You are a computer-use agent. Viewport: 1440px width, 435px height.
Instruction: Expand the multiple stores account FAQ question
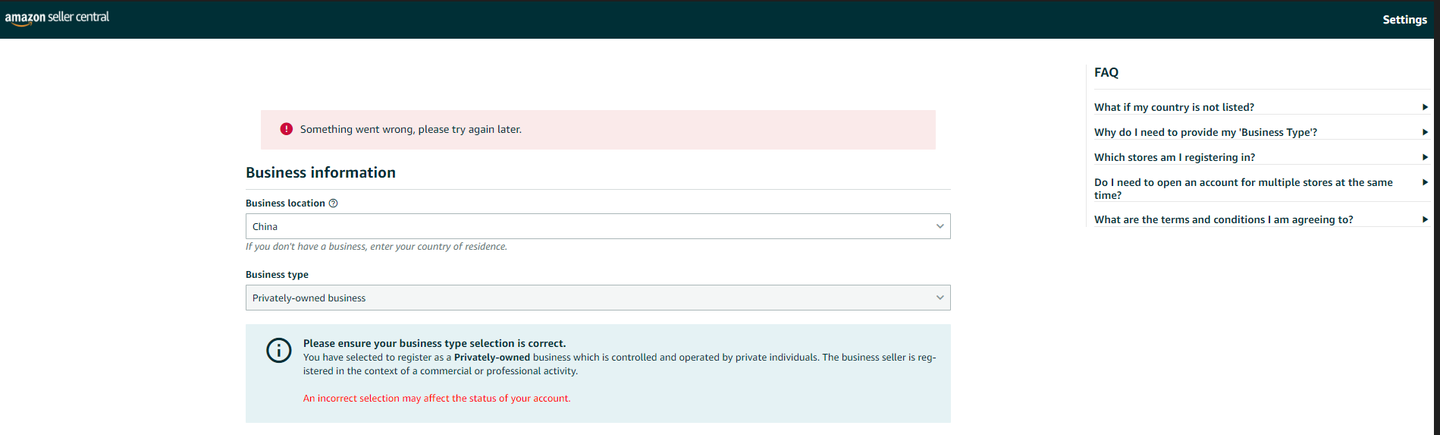1243,188
